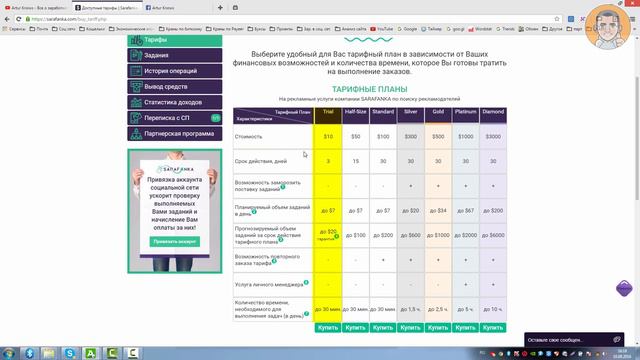This screenshot has height=360, width=640.
Task: Open the purple chat widget bubble
Action: (x=624, y=288)
